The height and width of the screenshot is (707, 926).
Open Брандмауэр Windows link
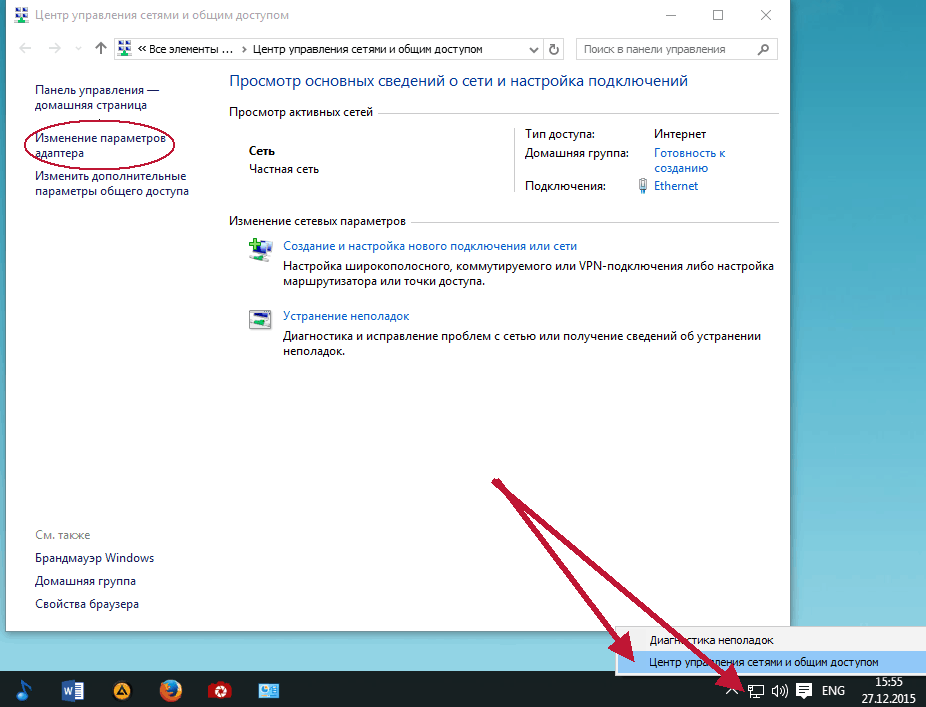click(x=94, y=558)
